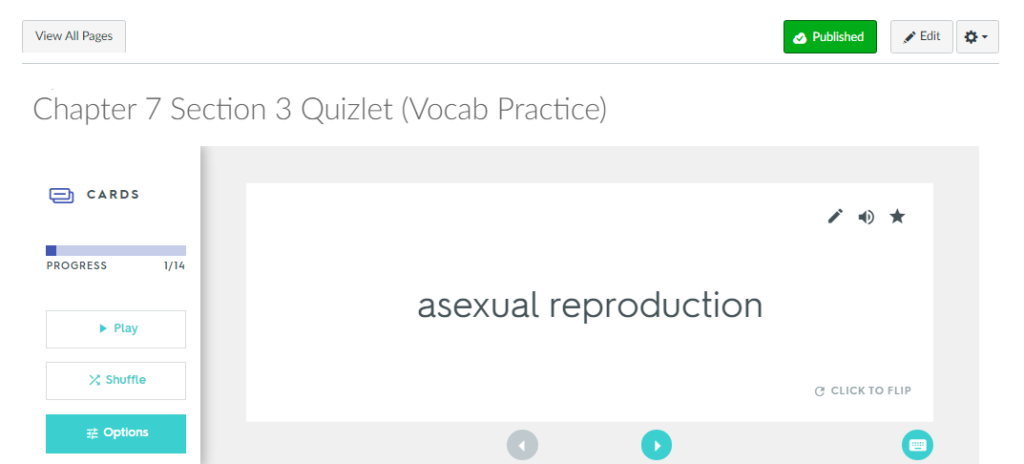
Task: Expand the Options panel
Action: coord(116,433)
